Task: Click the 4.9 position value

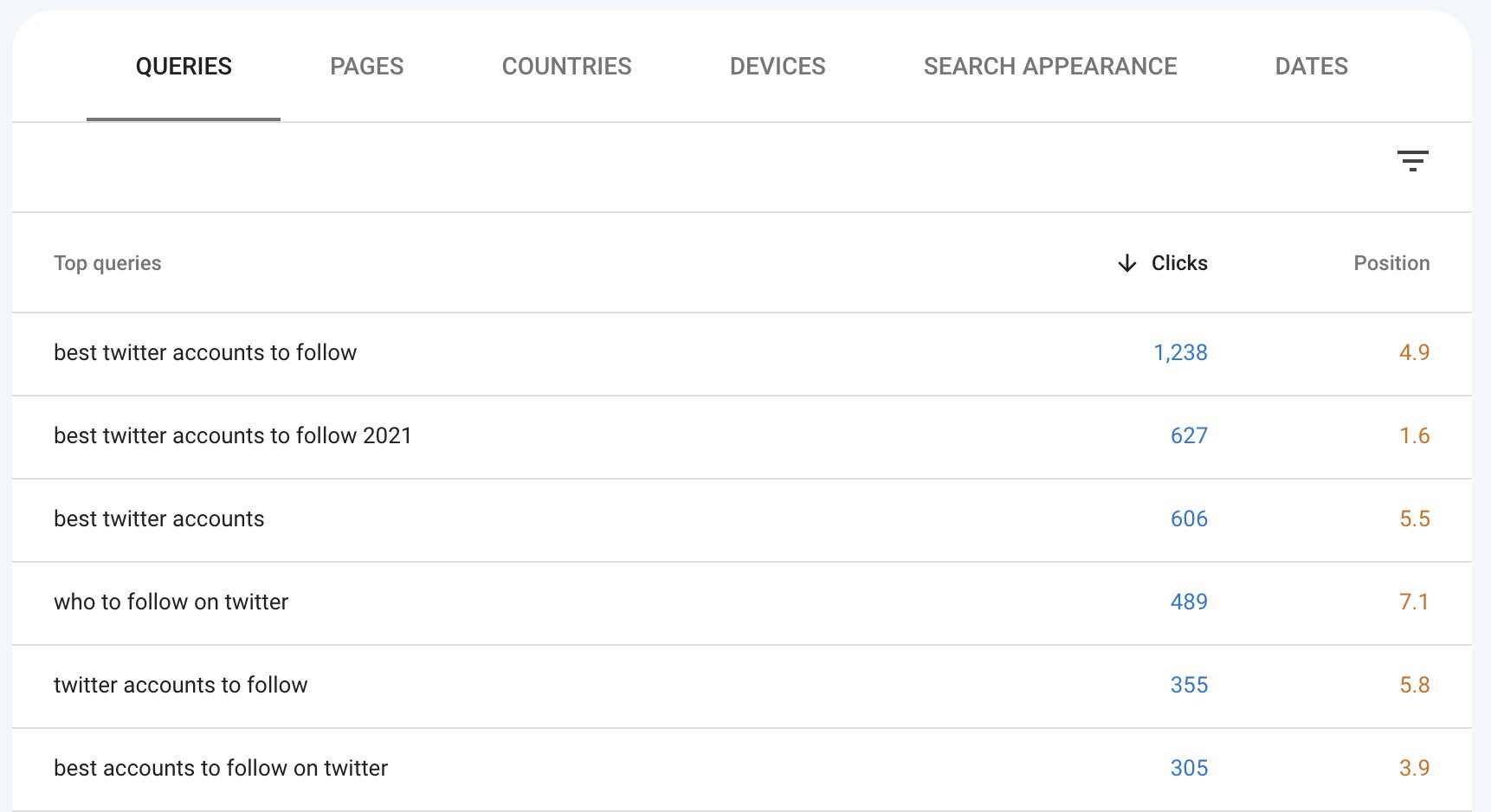Action: click(1414, 352)
